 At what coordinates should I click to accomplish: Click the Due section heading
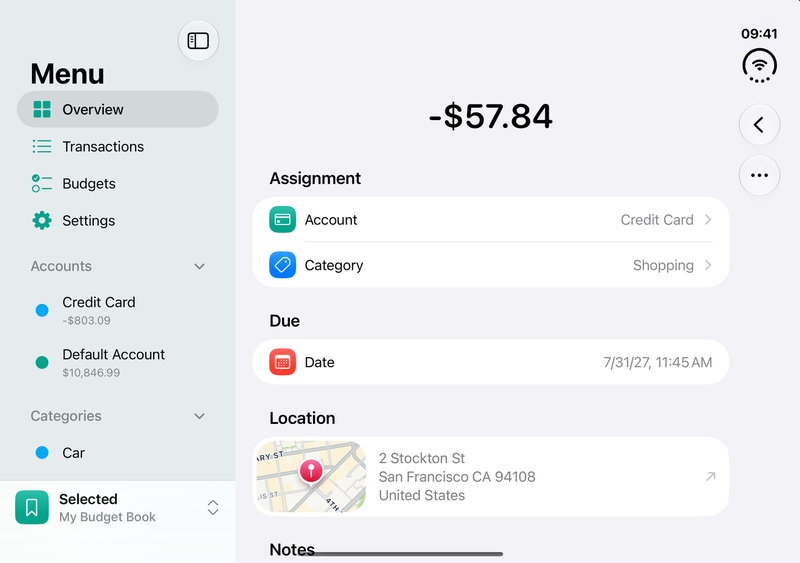point(285,321)
